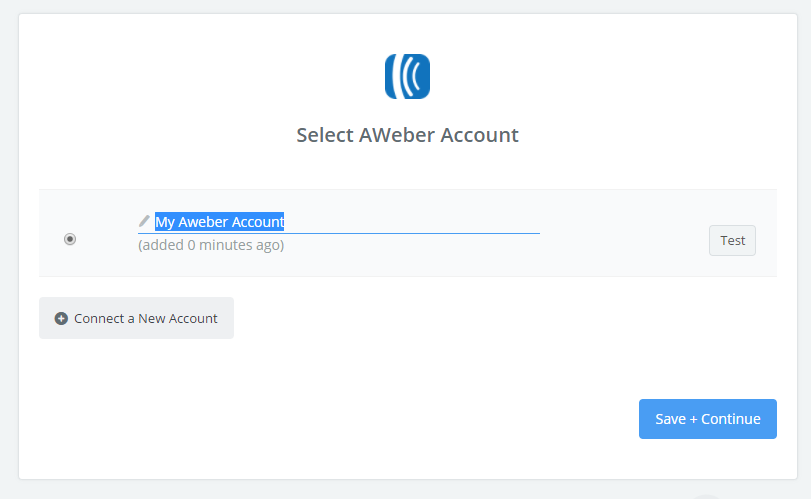Select the My Aweber Account radio button
The width and height of the screenshot is (811, 499).
pyautogui.click(x=70, y=239)
